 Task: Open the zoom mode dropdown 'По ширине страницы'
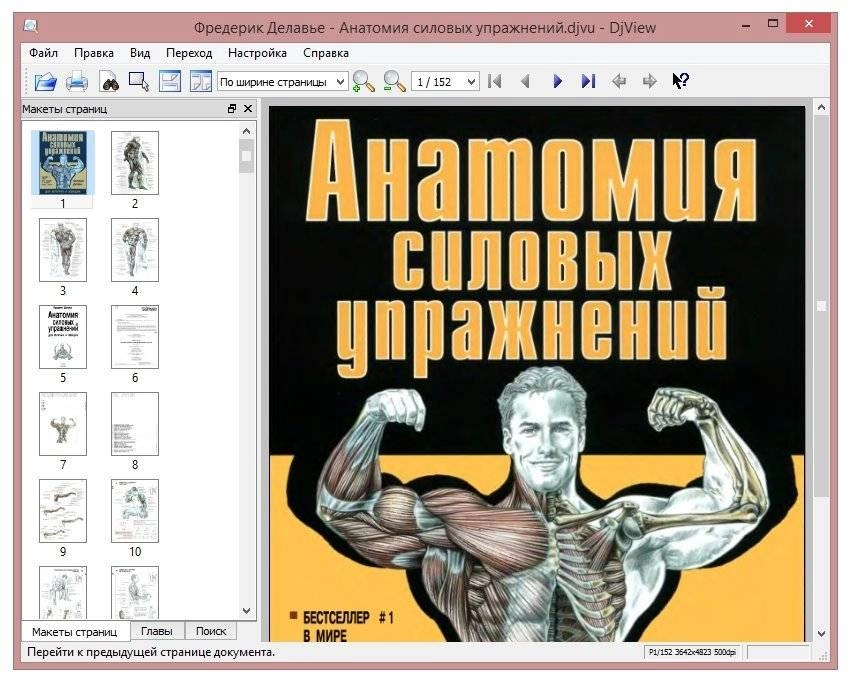coord(282,82)
